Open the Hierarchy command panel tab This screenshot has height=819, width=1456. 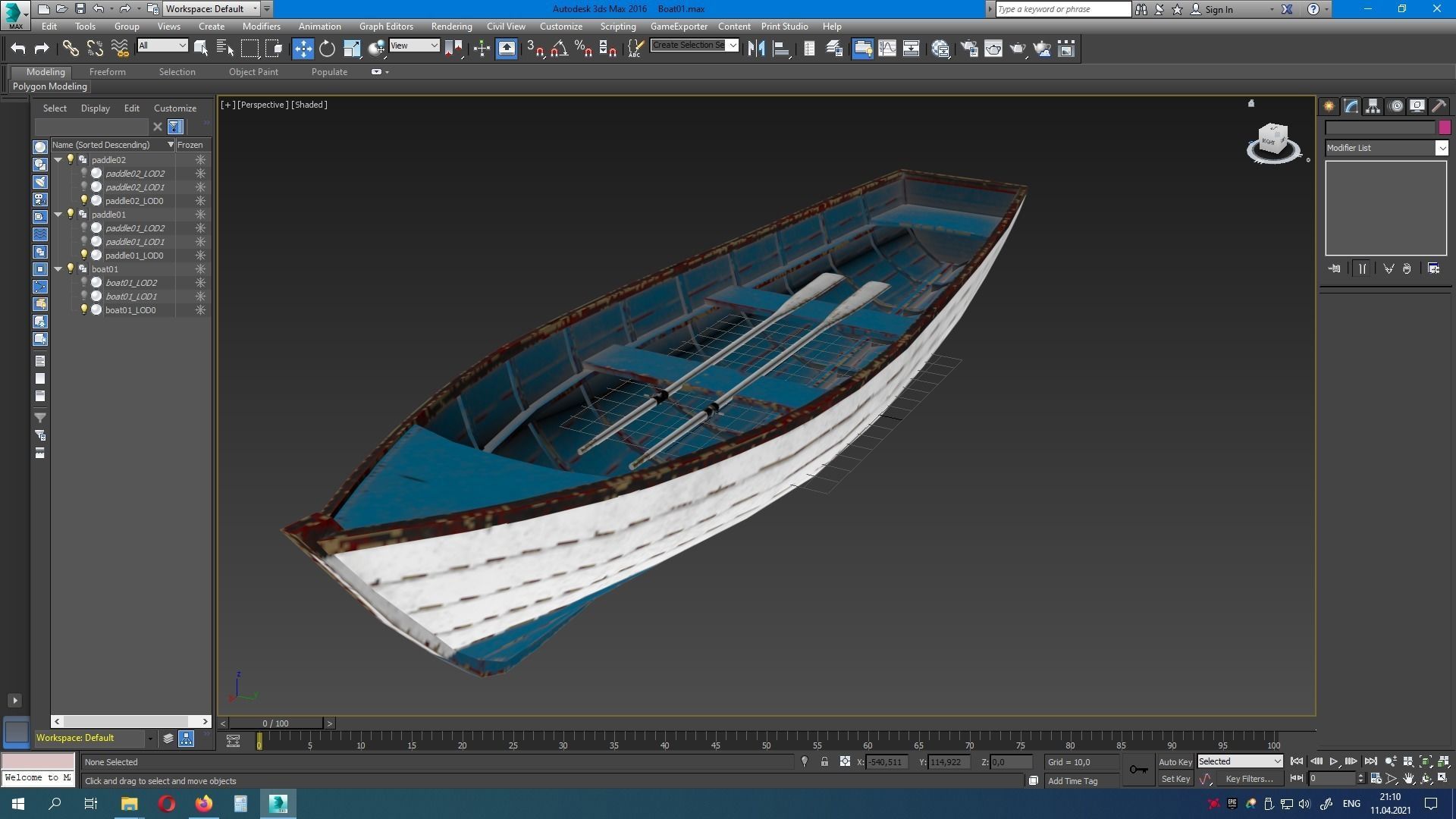pos(1373,106)
